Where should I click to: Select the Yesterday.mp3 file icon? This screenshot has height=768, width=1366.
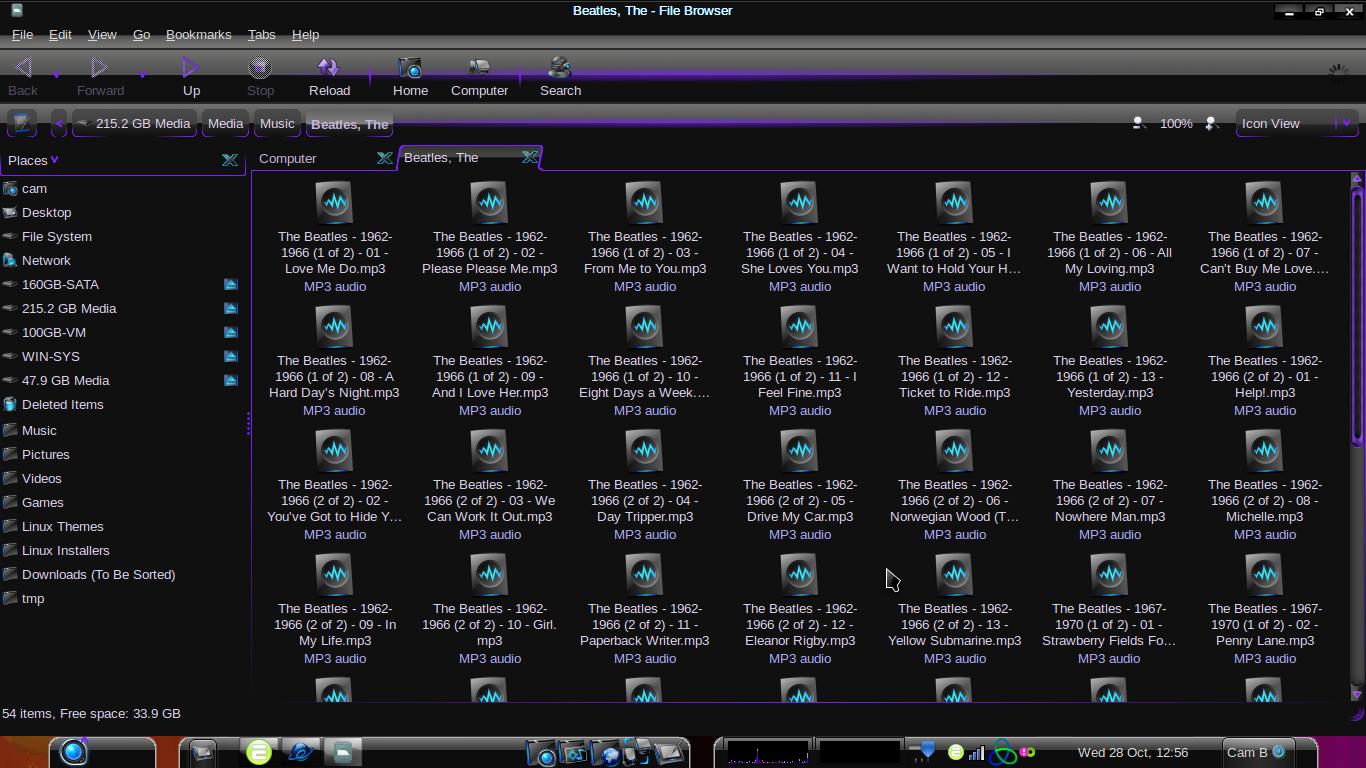point(1109,326)
